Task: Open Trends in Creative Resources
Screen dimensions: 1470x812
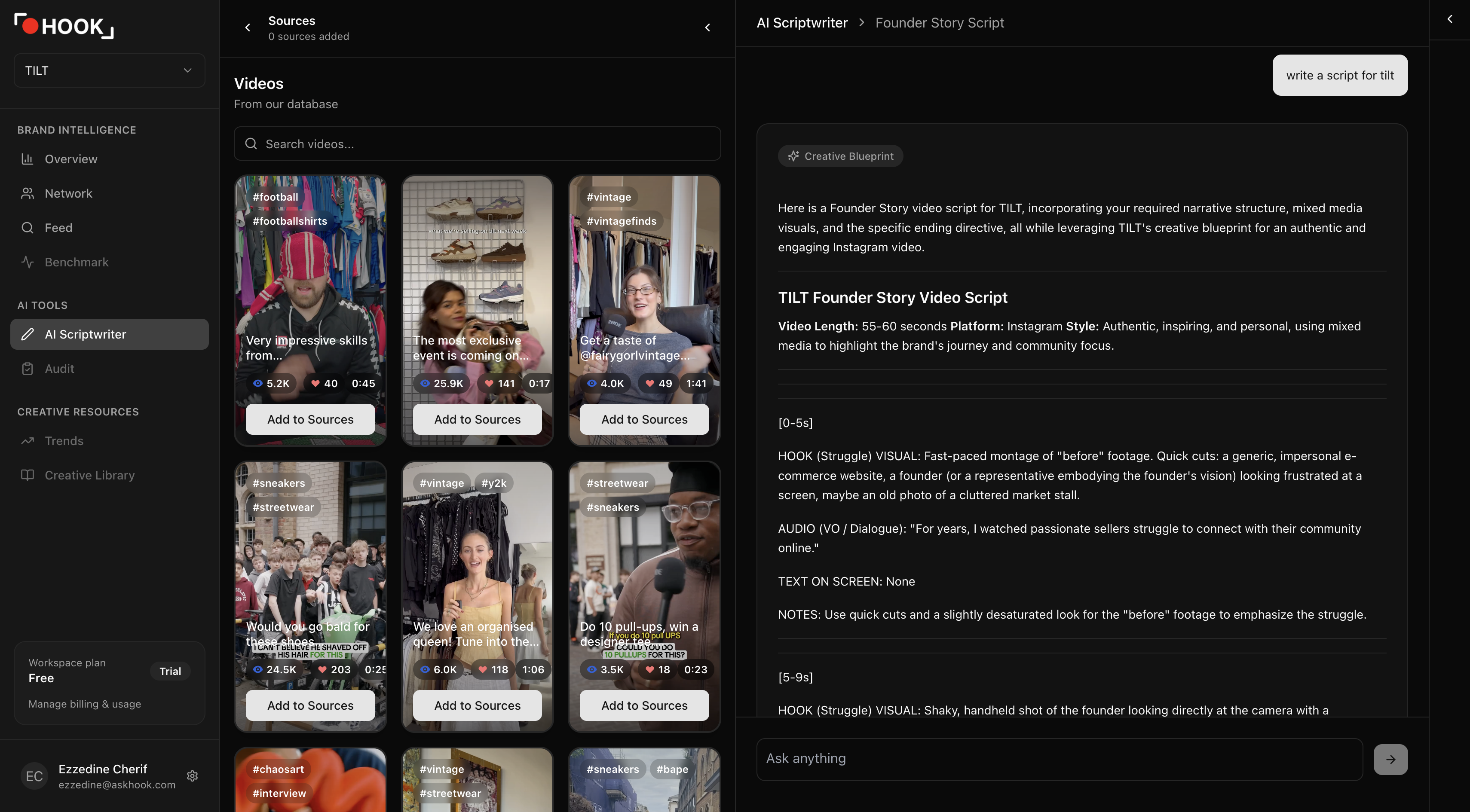Action: click(64, 441)
